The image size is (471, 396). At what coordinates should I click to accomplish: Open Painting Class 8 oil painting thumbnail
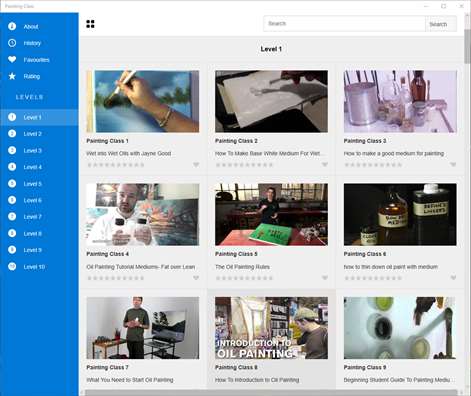coord(271,328)
